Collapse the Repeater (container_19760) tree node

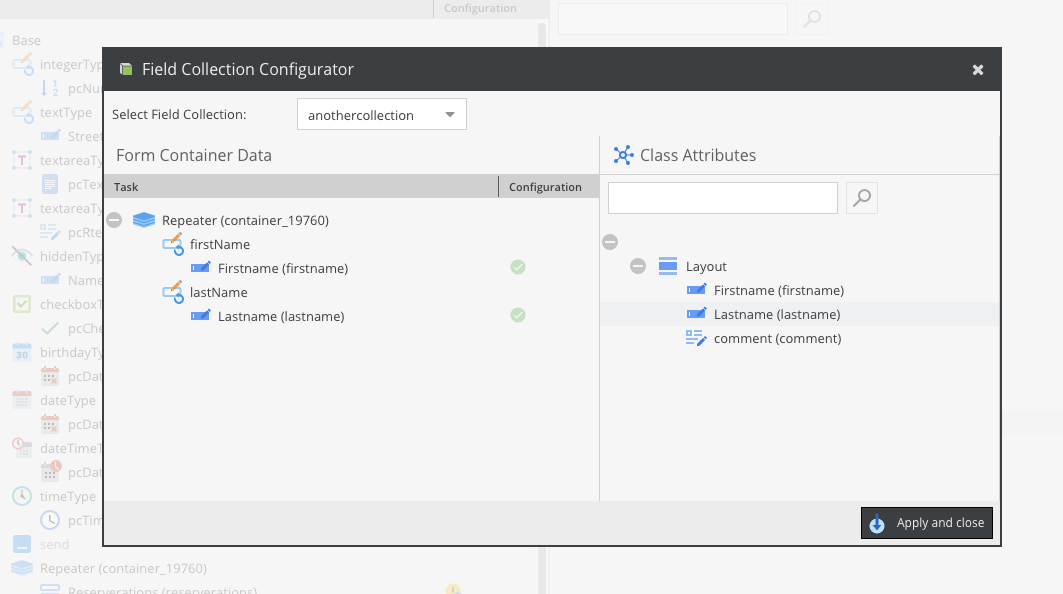114,219
